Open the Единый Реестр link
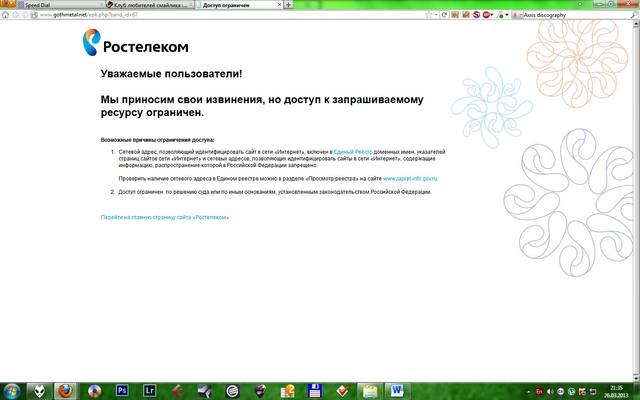The height and width of the screenshot is (400, 640). coord(353,152)
